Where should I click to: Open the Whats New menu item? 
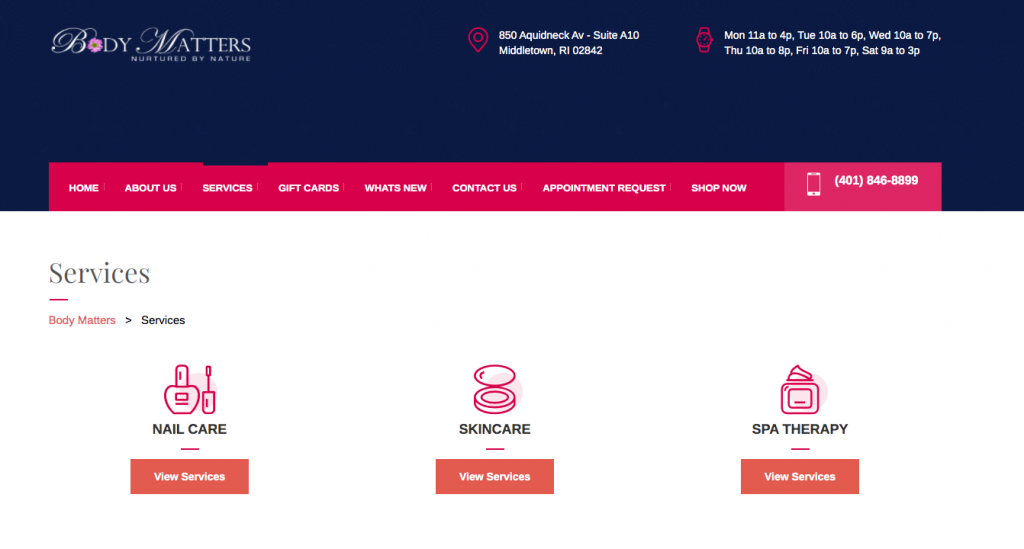(395, 188)
